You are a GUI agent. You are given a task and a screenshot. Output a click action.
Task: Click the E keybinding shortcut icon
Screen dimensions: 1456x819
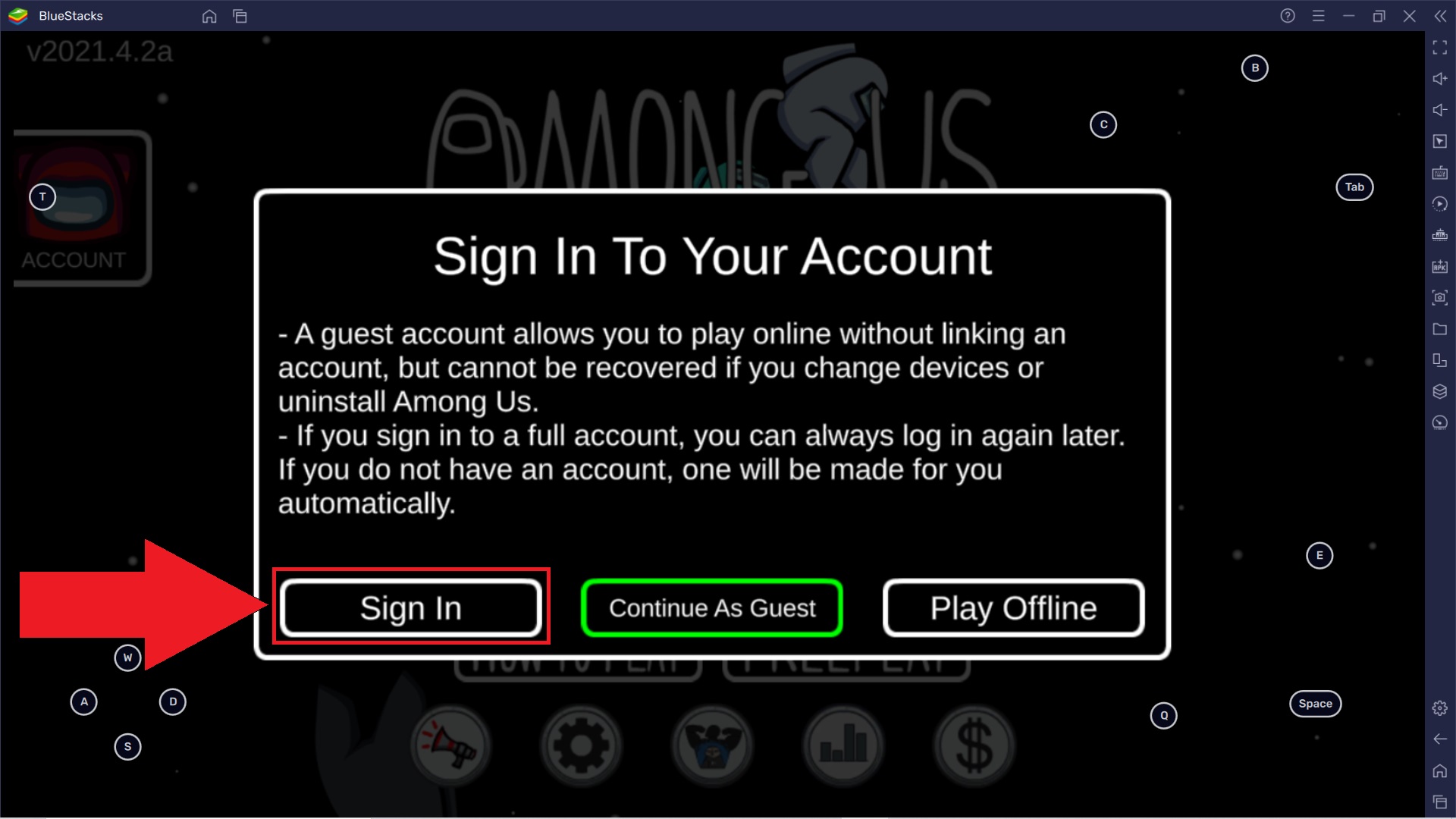(x=1319, y=555)
